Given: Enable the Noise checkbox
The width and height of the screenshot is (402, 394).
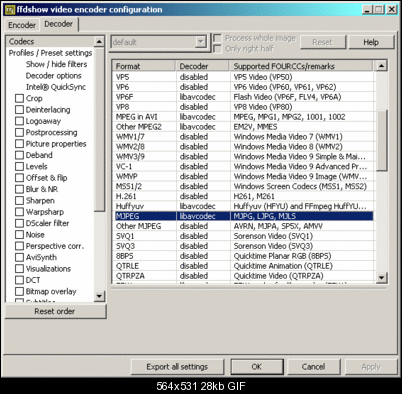Looking at the screenshot, I should (x=20, y=235).
